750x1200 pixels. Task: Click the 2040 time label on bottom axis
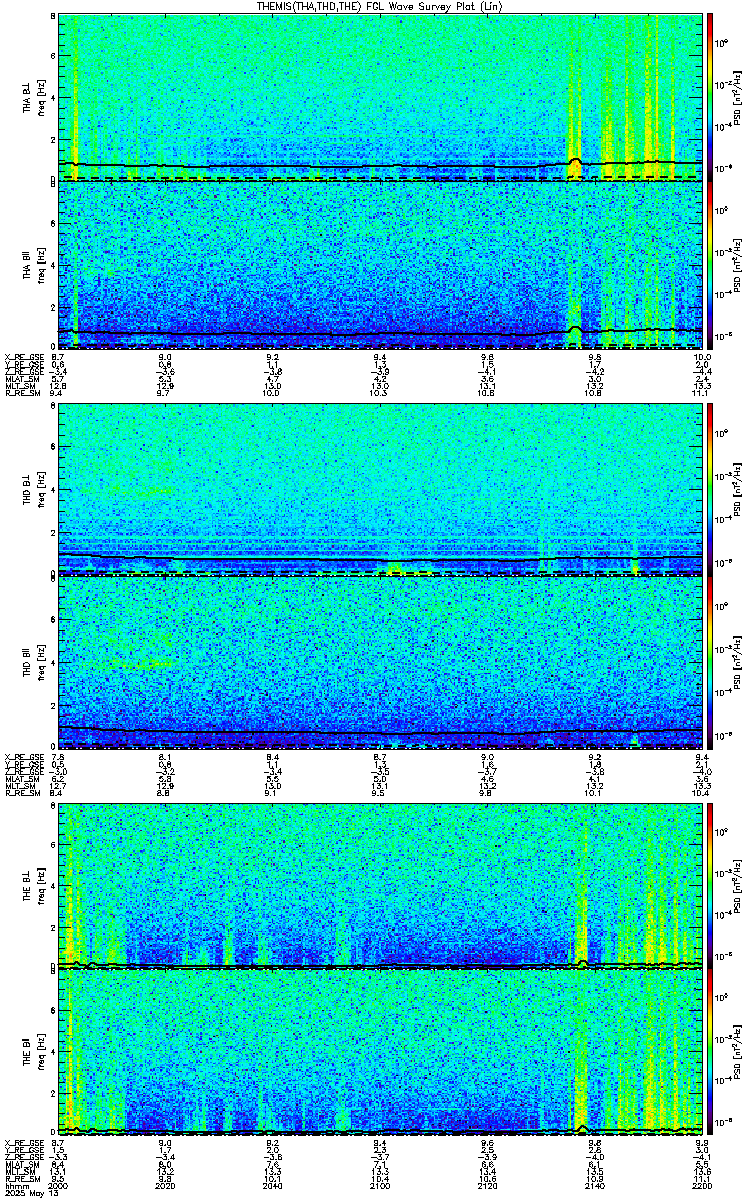click(x=273, y=1185)
